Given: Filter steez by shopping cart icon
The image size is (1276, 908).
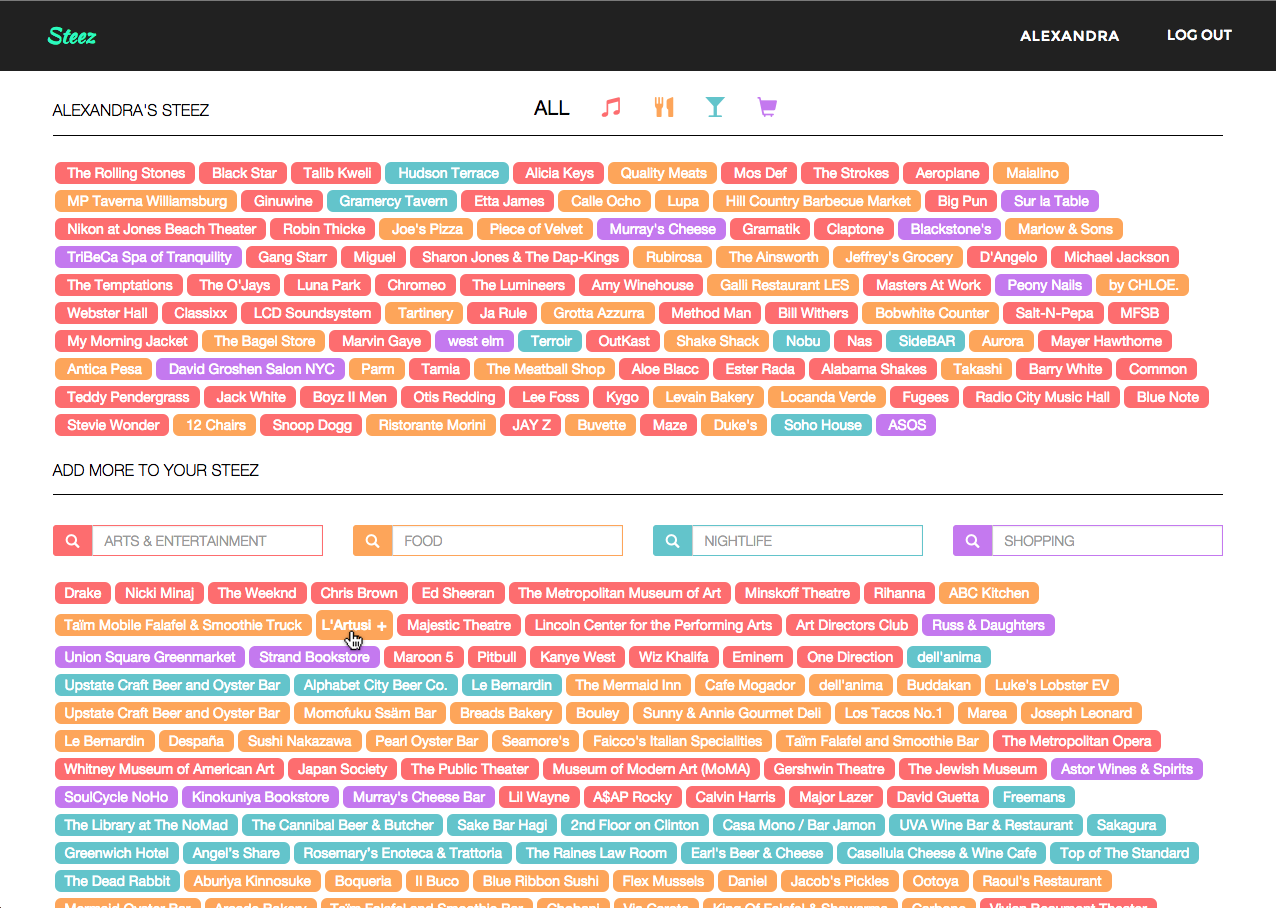Looking at the screenshot, I should point(766,107).
